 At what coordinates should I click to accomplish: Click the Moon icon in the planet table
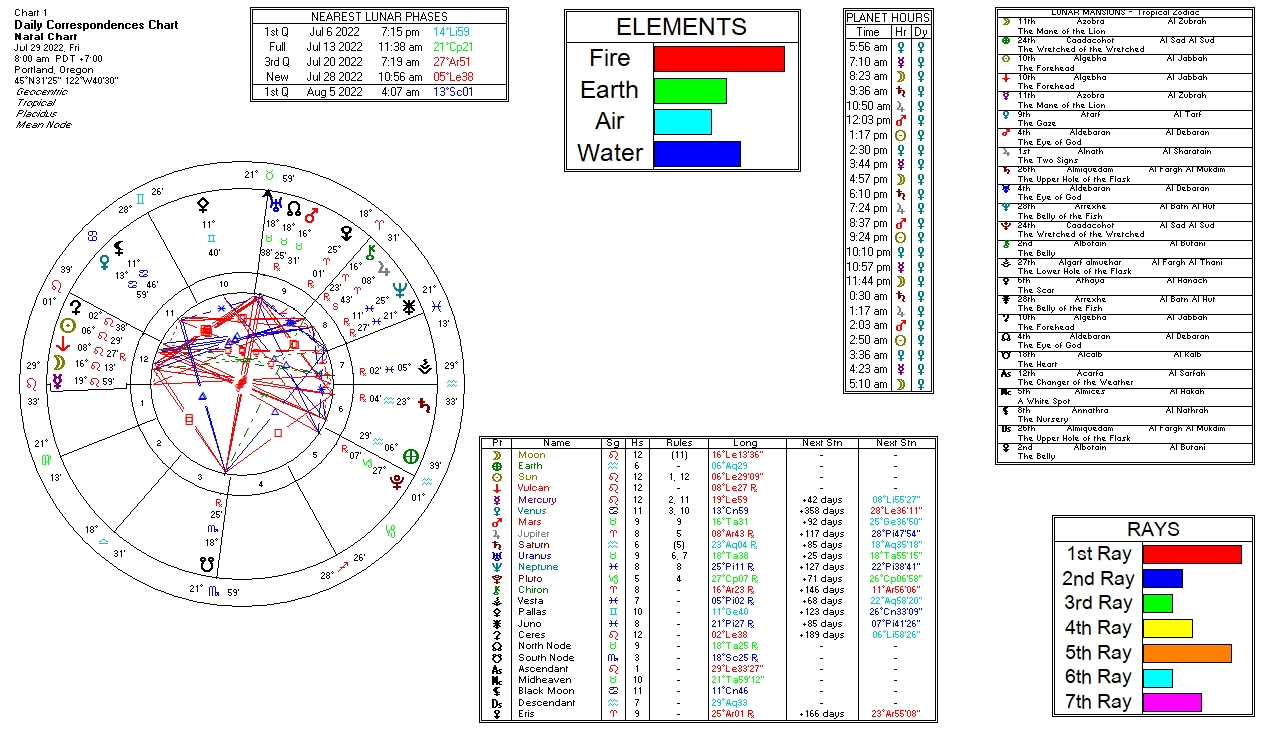pyautogui.click(x=498, y=455)
